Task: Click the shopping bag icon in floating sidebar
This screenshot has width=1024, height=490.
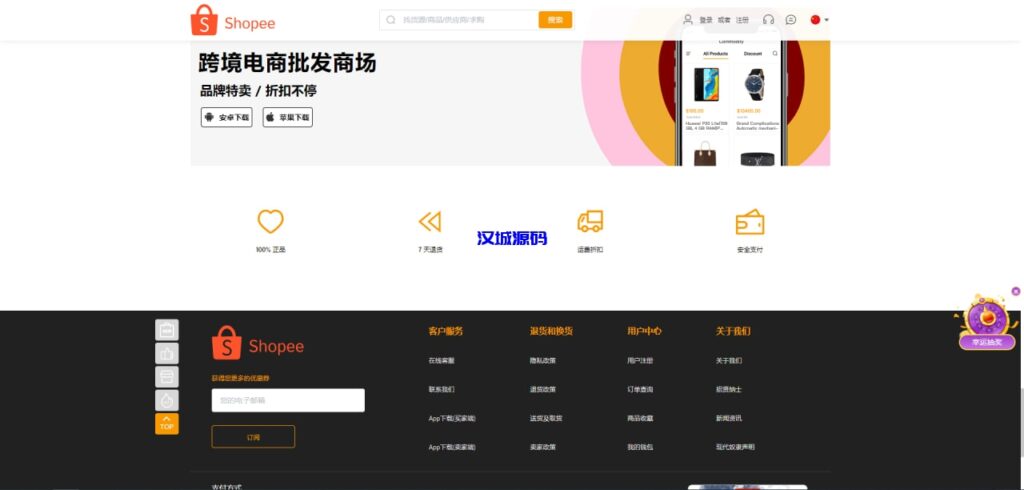Action: 167,330
